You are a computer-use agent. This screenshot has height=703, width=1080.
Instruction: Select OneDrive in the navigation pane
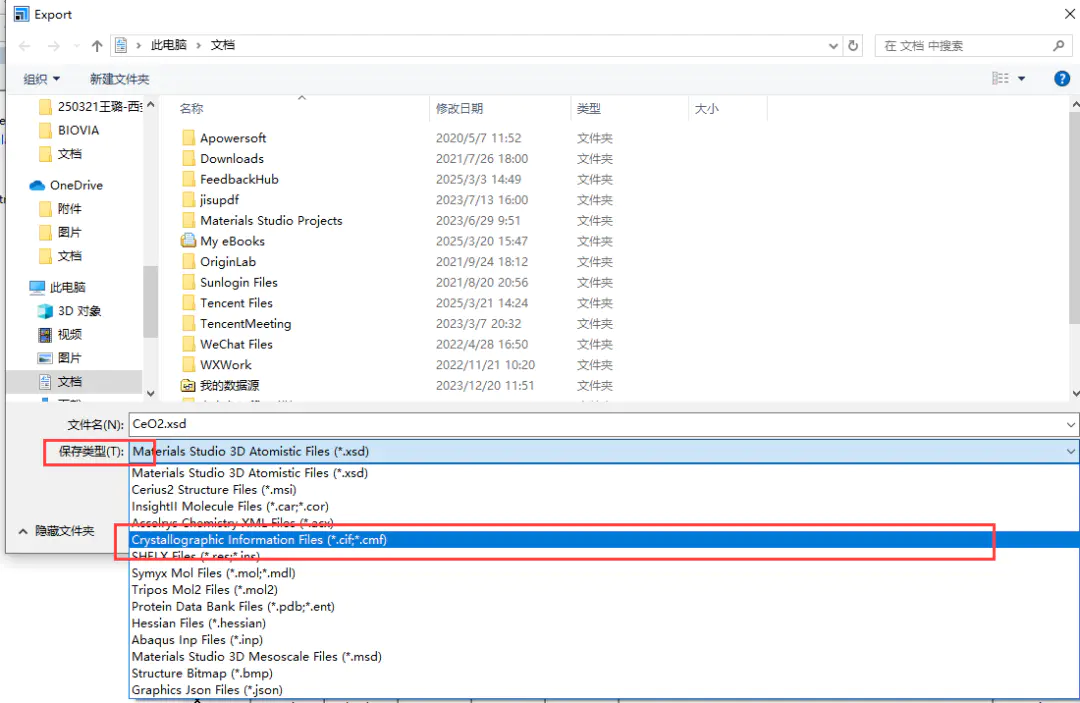[66, 185]
